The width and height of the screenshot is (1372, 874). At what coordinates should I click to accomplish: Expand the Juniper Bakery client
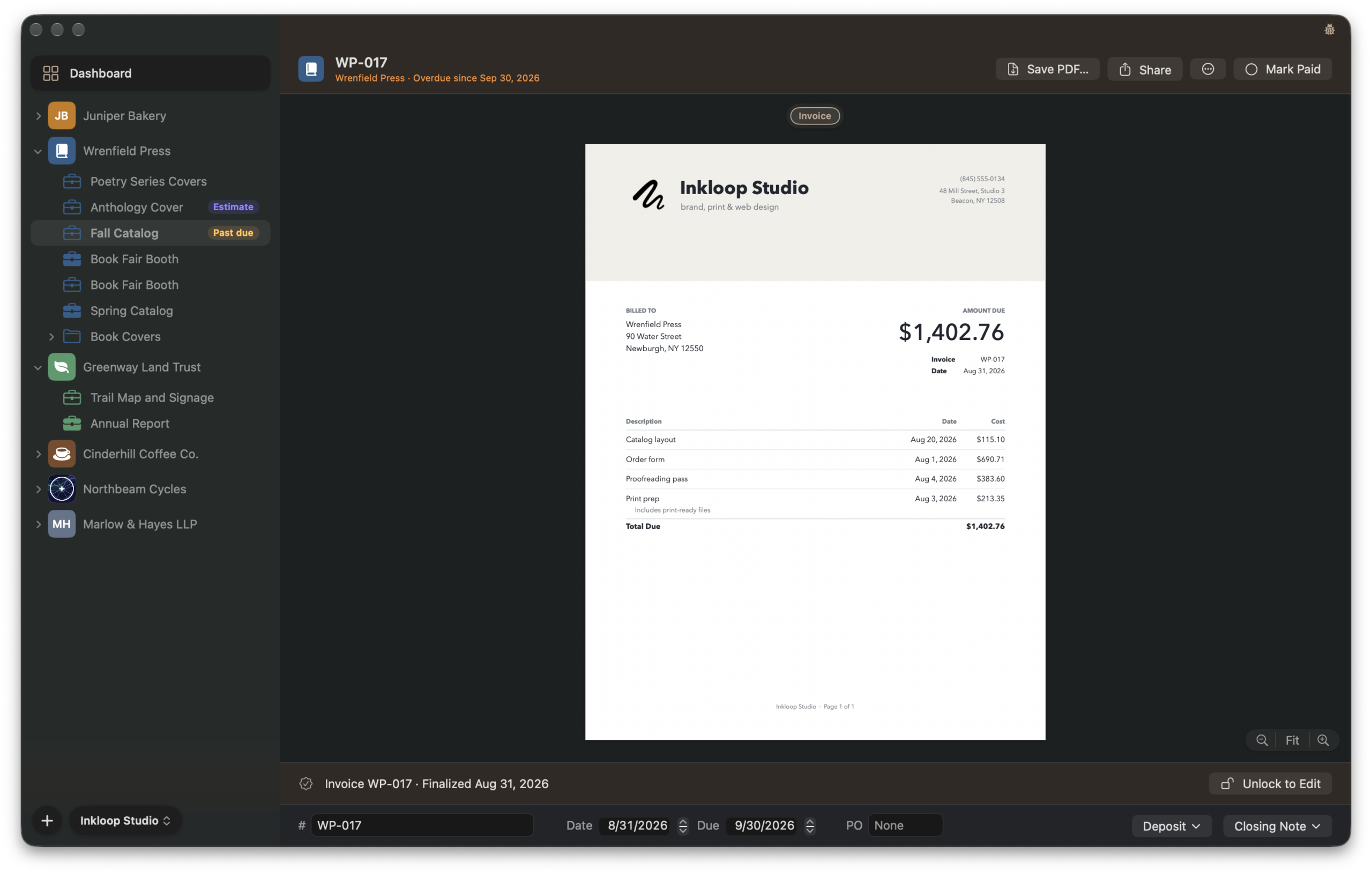[38, 116]
